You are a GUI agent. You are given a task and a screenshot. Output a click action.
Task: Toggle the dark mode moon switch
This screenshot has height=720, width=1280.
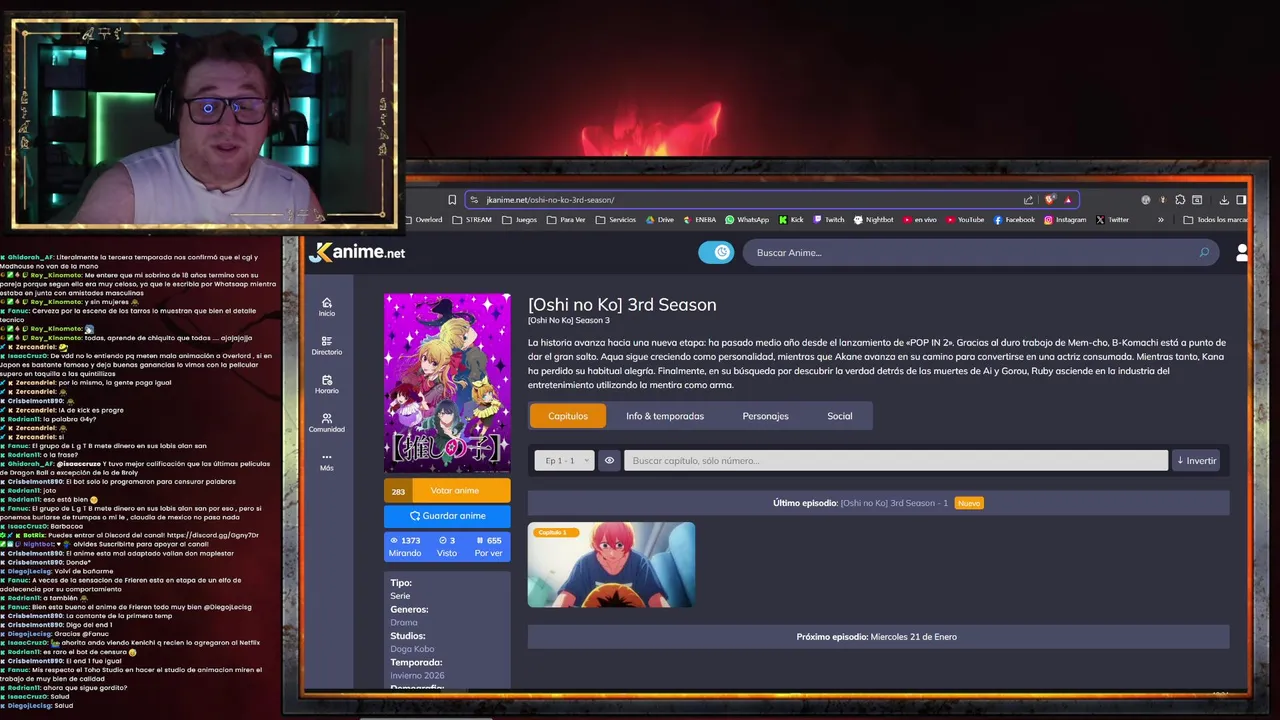[x=716, y=252]
